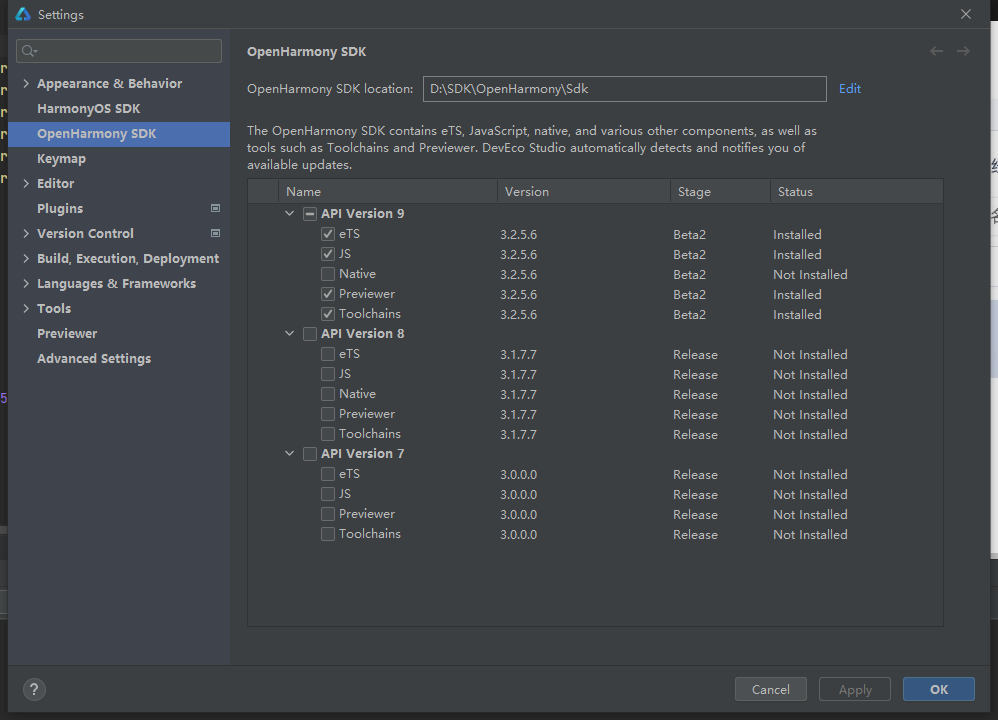The height and width of the screenshot is (720, 998).
Task: Check Native under API Version 8
Action: [328, 394]
